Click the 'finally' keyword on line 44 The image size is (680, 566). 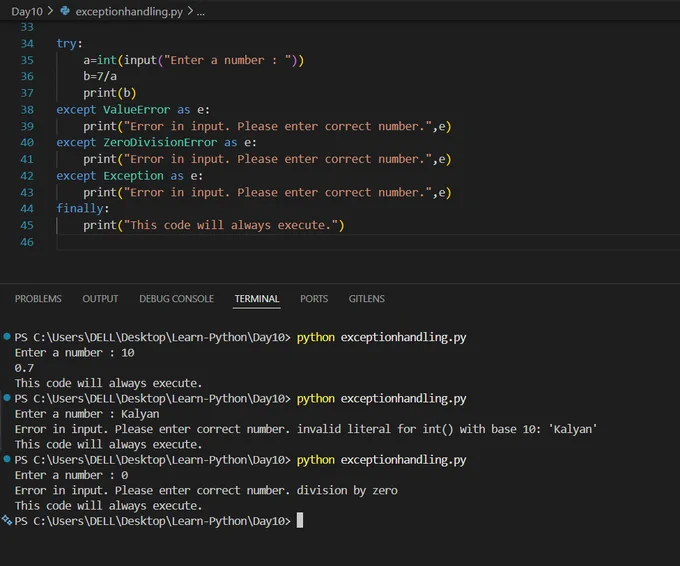[80, 209]
